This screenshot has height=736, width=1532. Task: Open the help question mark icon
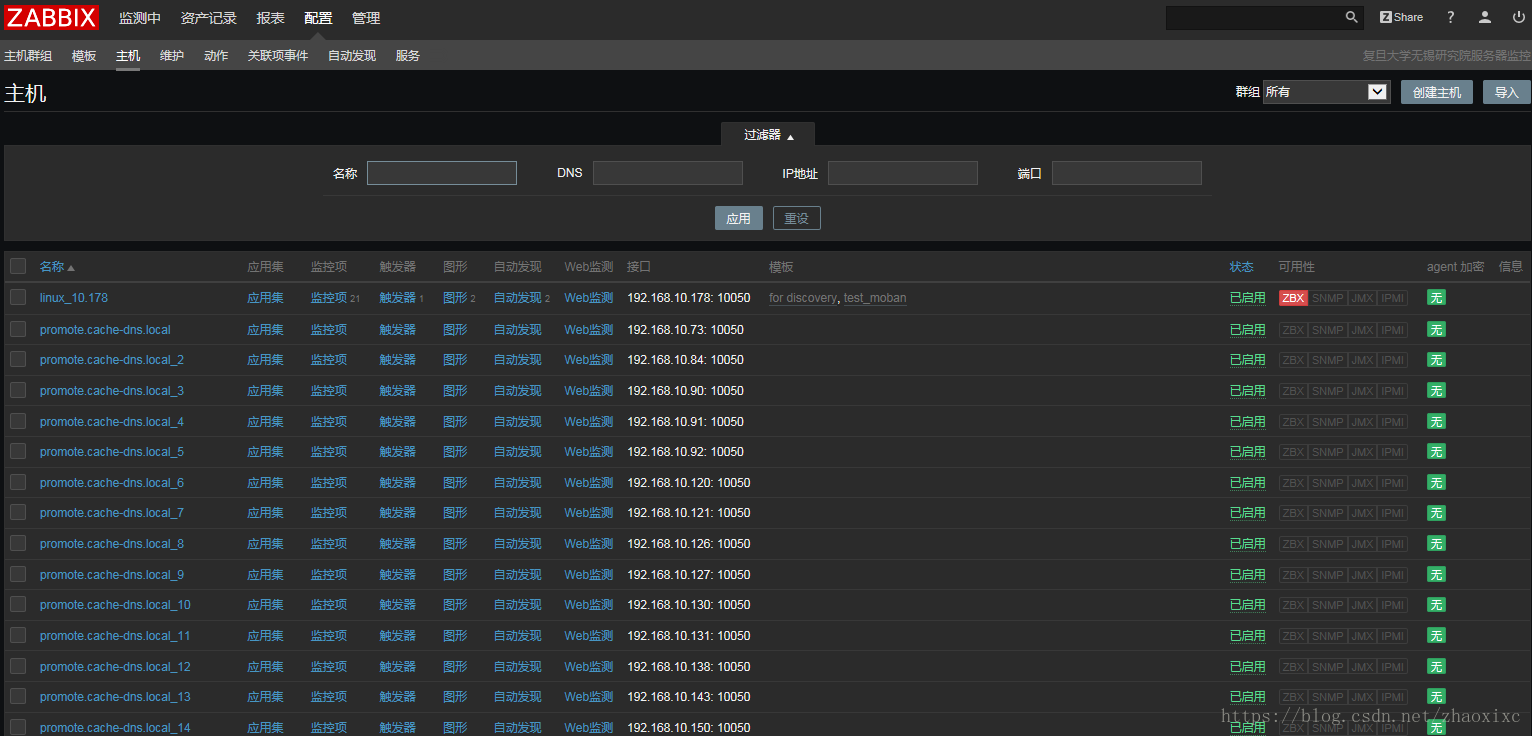(1451, 17)
